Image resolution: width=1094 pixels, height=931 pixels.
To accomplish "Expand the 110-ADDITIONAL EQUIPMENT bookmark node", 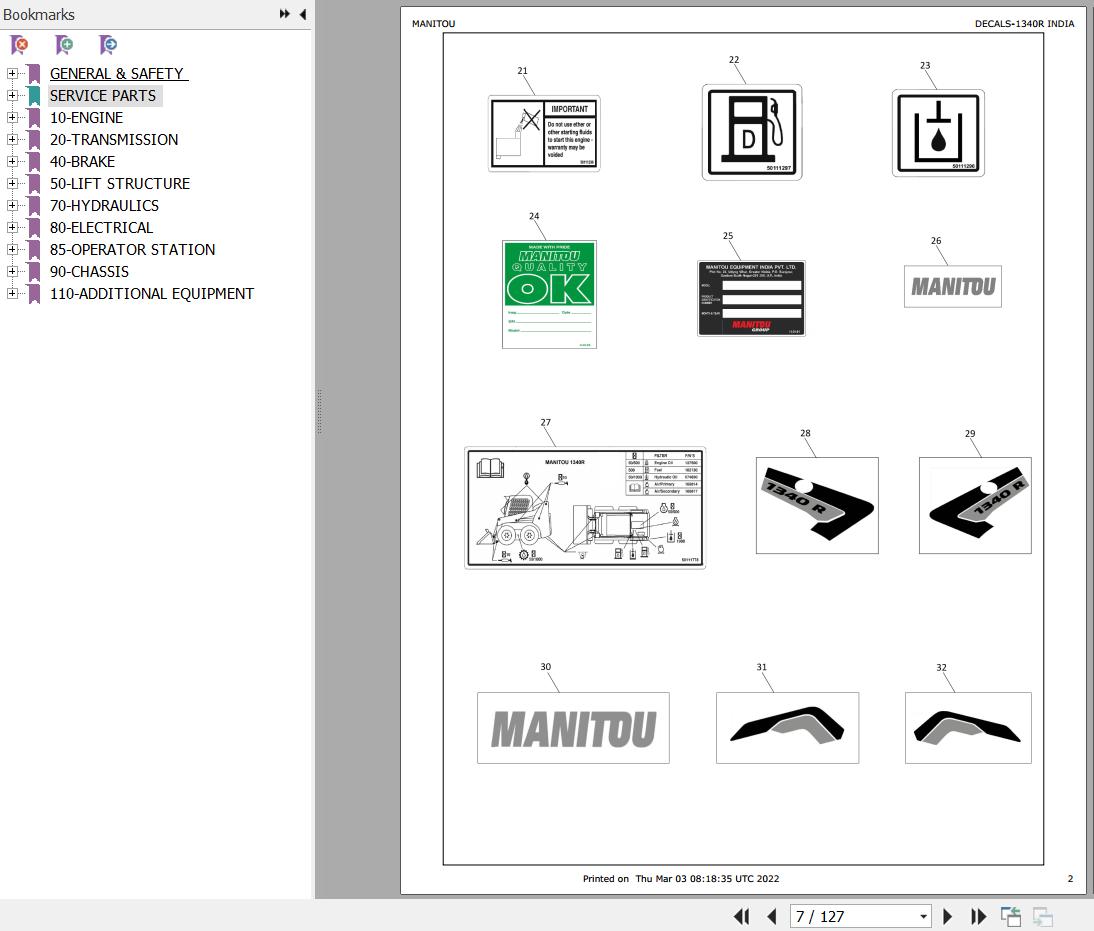I will [12, 293].
